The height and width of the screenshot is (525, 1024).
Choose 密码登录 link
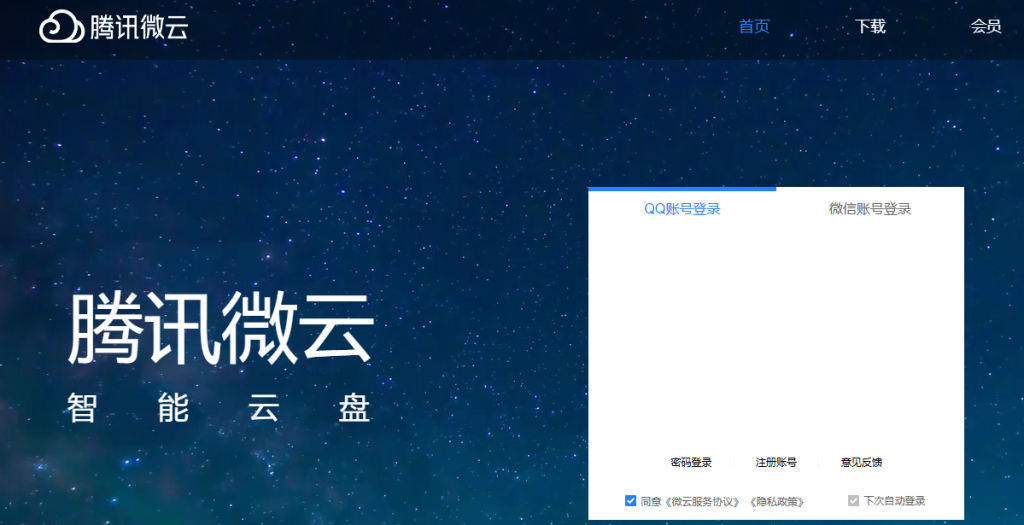(x=691, y=462)
